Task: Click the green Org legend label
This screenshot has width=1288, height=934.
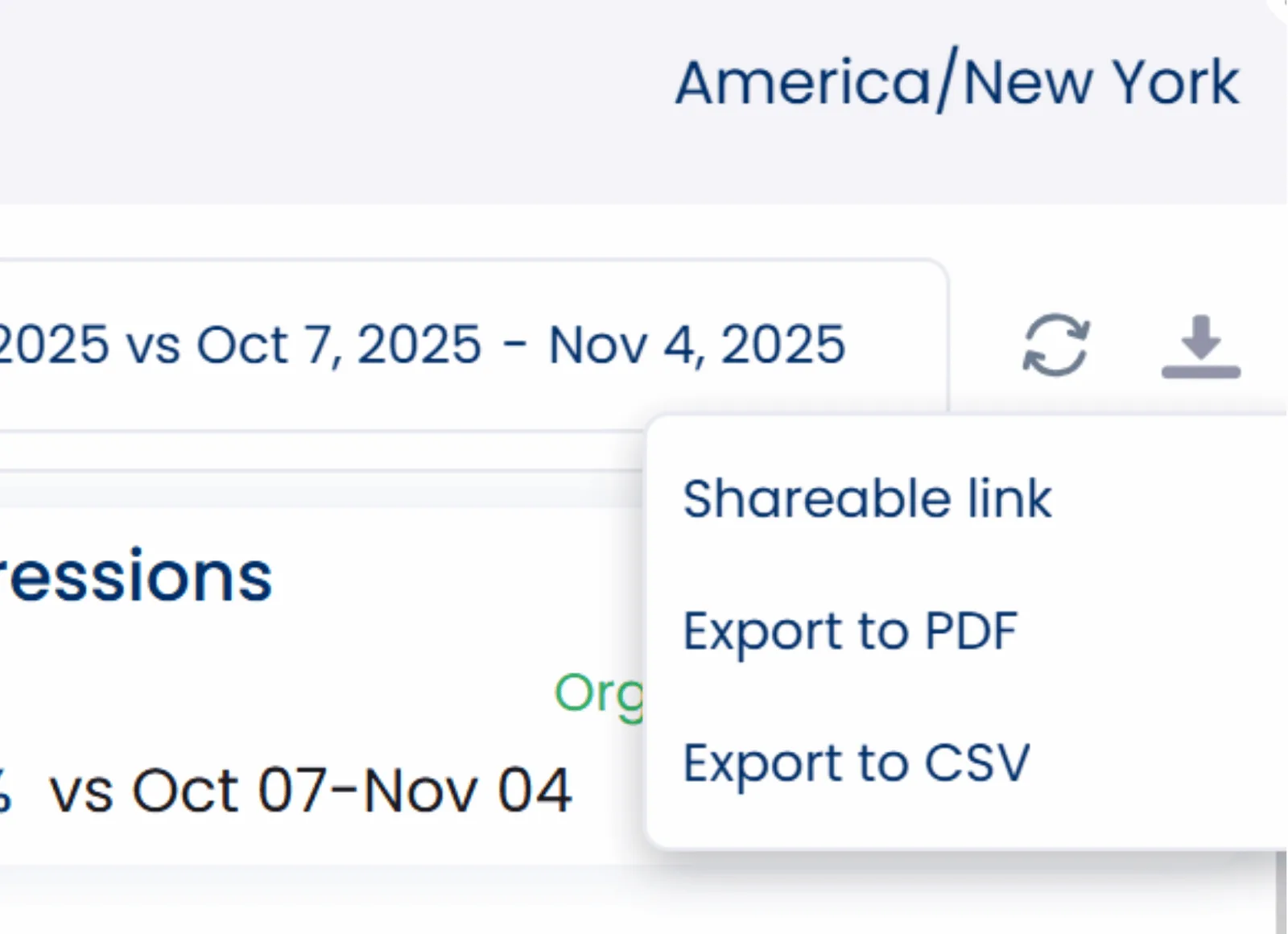Action: tap(599, 692)
